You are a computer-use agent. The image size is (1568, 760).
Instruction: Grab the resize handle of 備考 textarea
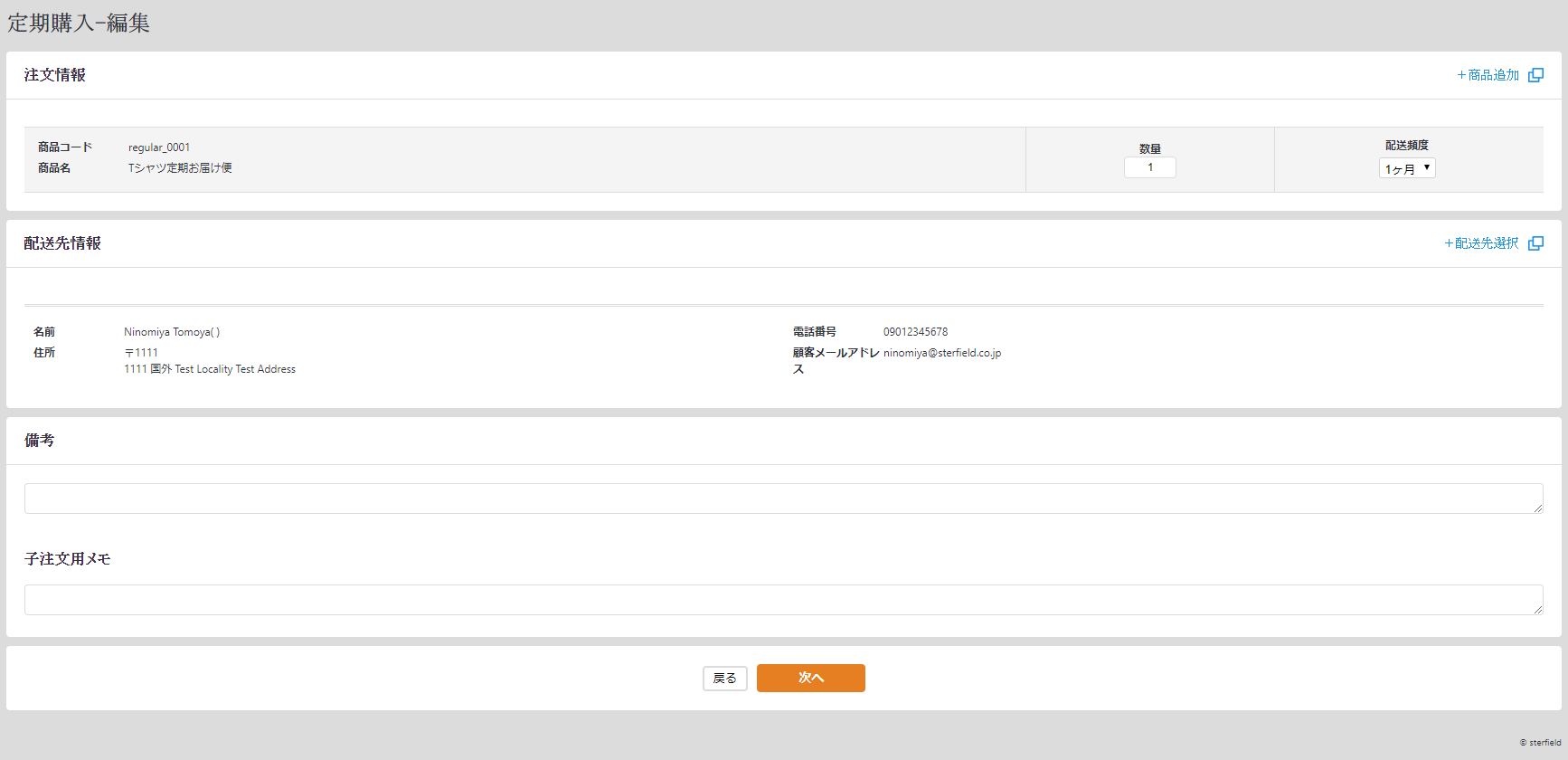1537,508
